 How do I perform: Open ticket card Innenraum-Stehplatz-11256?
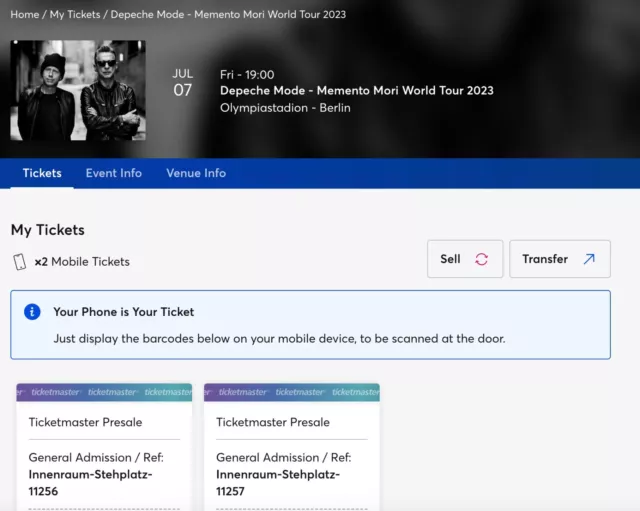click(x=104, y=447)
